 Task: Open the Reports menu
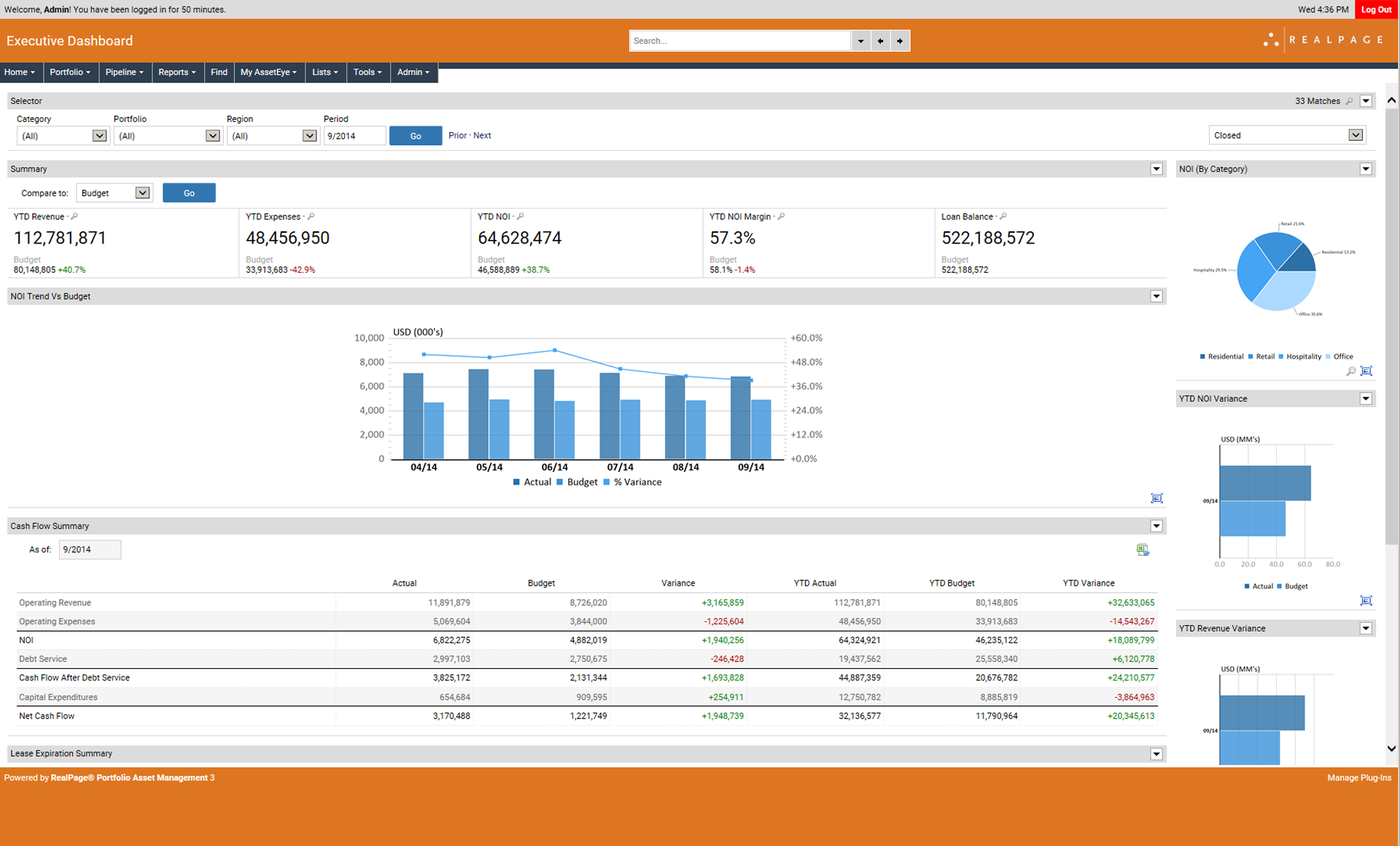pyautogui.click(x=177, y=72)
